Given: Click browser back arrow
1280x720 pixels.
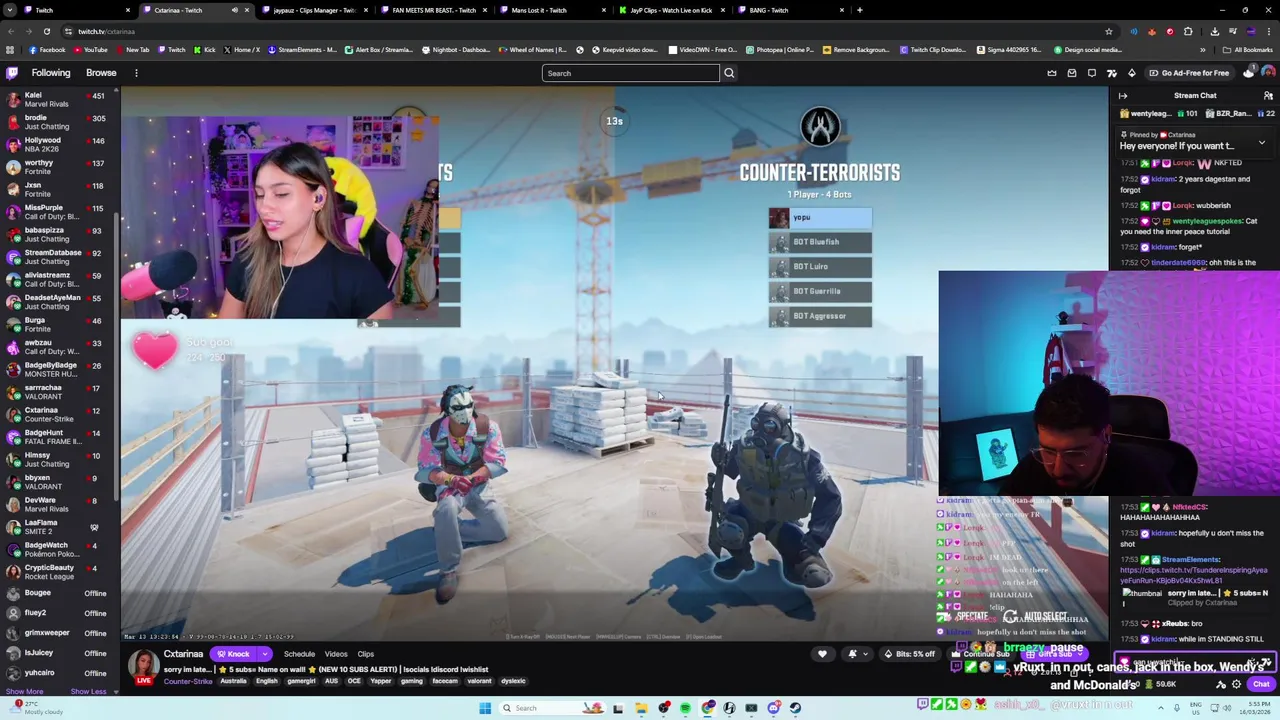Looking at the screenshot, I should pyautogui.click(x=11, y=31).
